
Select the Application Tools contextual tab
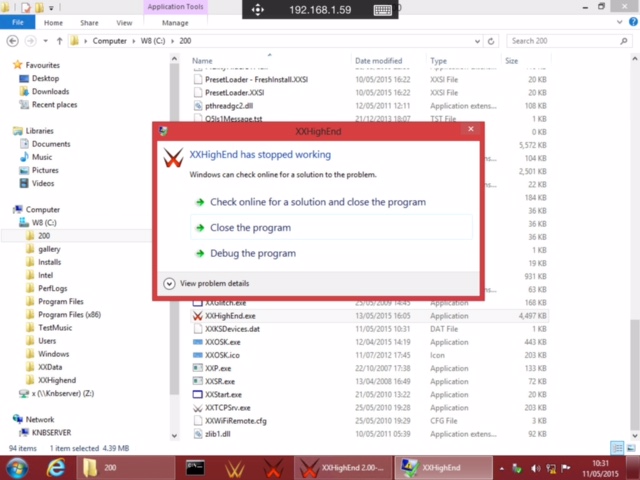pyautogui.click(x=176, y=7)
